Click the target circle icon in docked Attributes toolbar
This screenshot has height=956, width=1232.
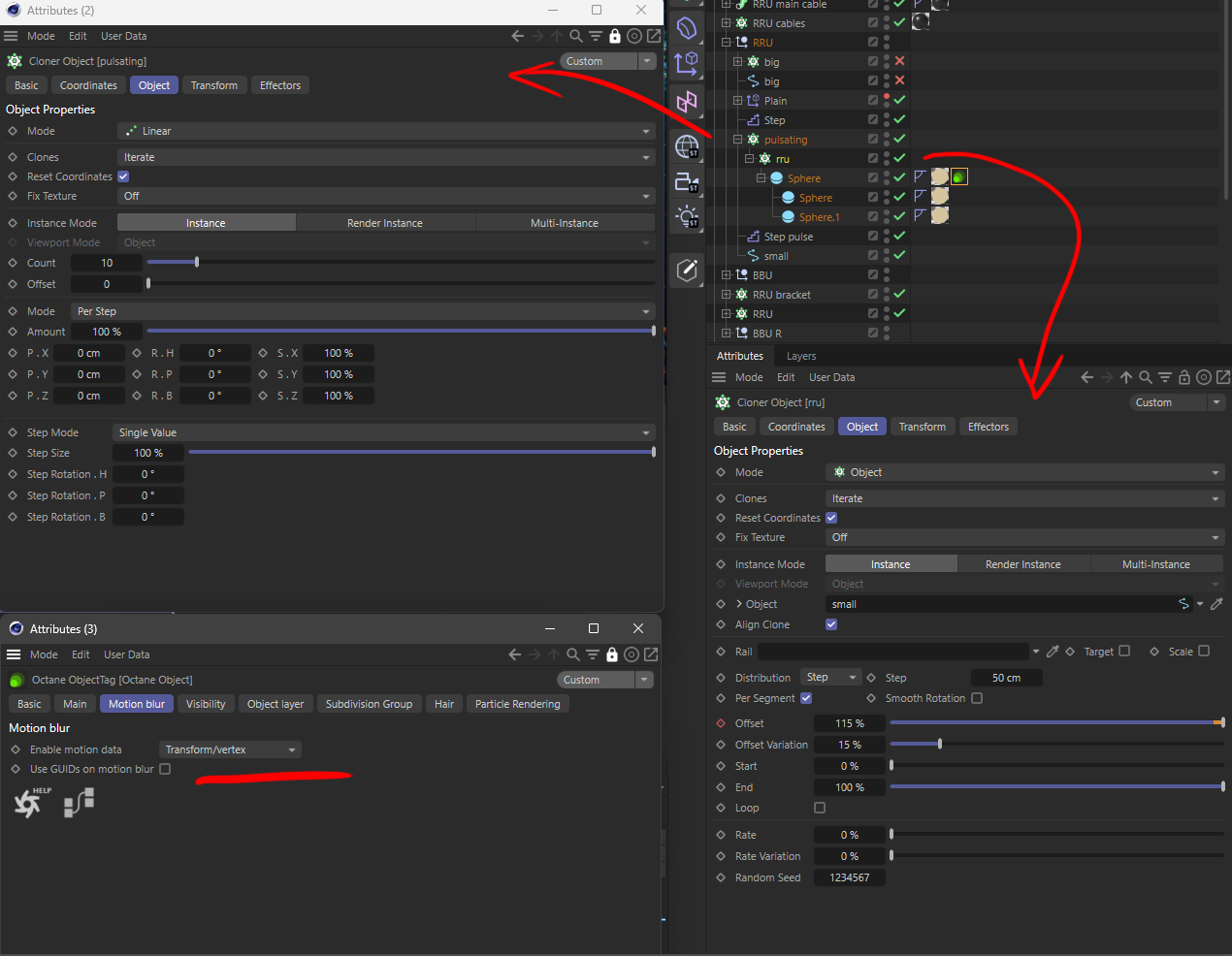(x=1204, y=377)
